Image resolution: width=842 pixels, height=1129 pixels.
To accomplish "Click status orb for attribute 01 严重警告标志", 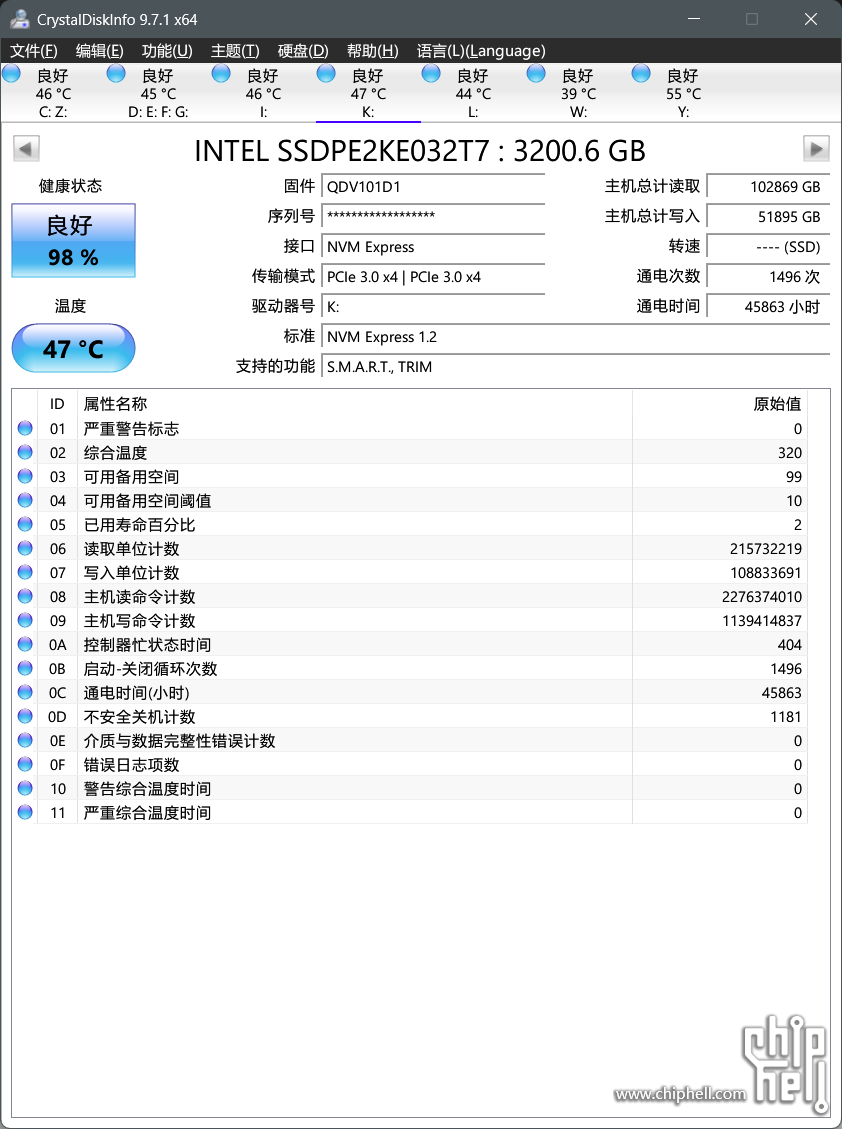I will pyautogui.click(x=25, y=429).
